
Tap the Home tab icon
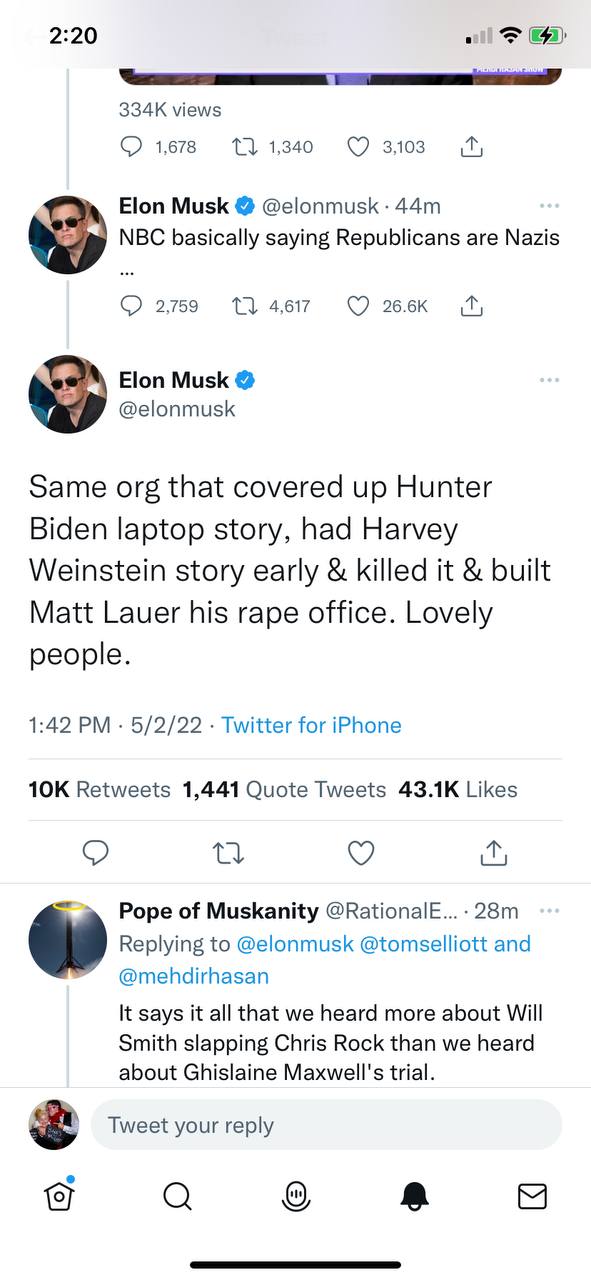60,1194
